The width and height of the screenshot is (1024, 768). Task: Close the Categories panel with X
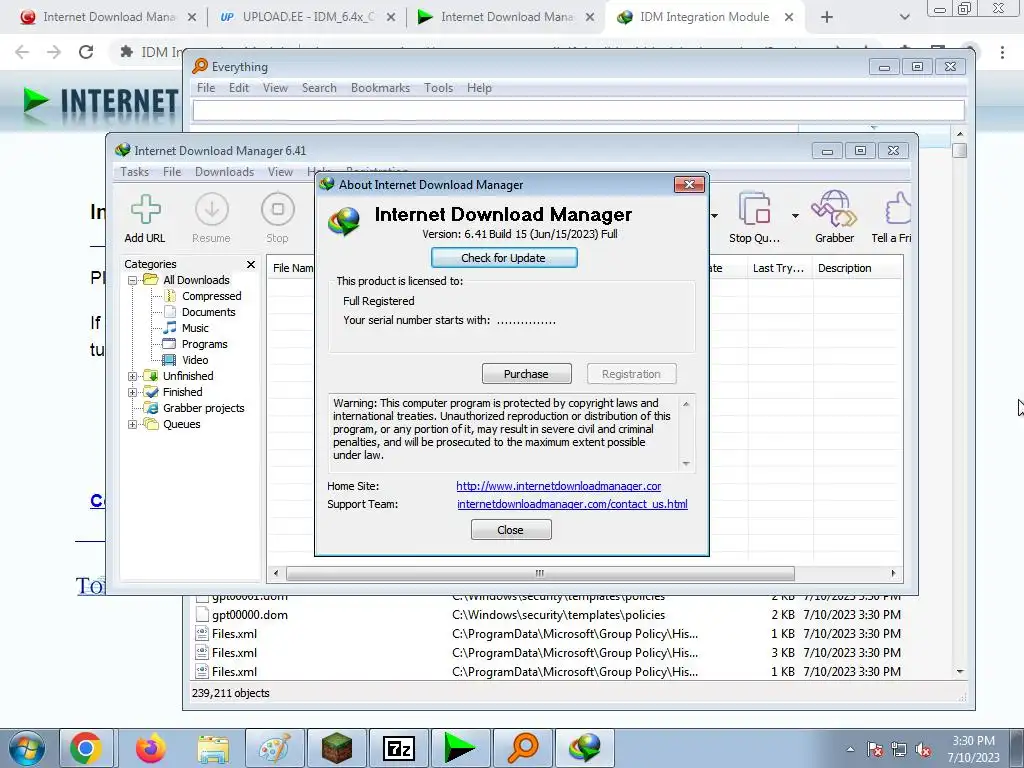251,264
